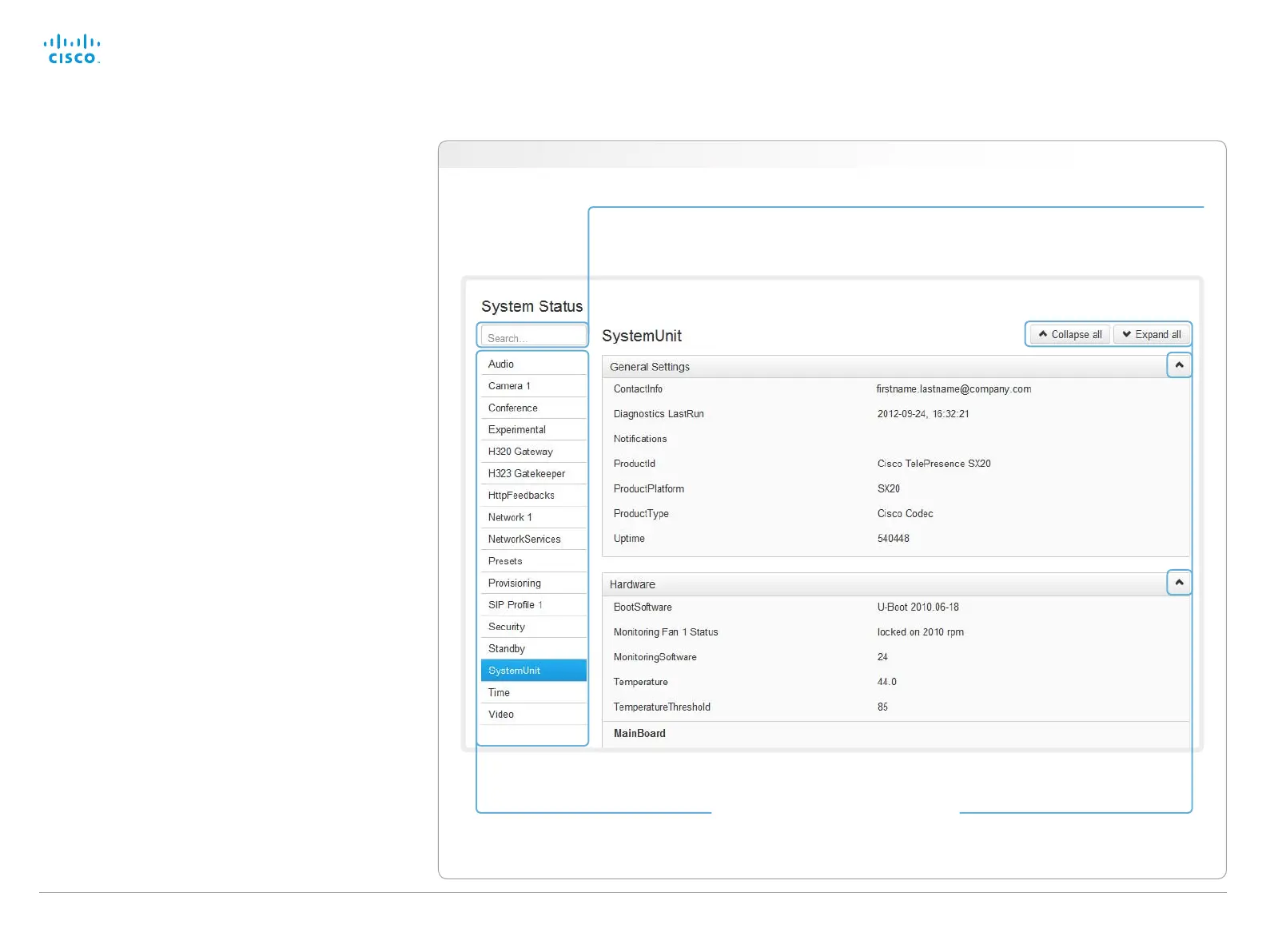Open the Camera 1 status category
1266x952 pixels.
tap(533, 385)
